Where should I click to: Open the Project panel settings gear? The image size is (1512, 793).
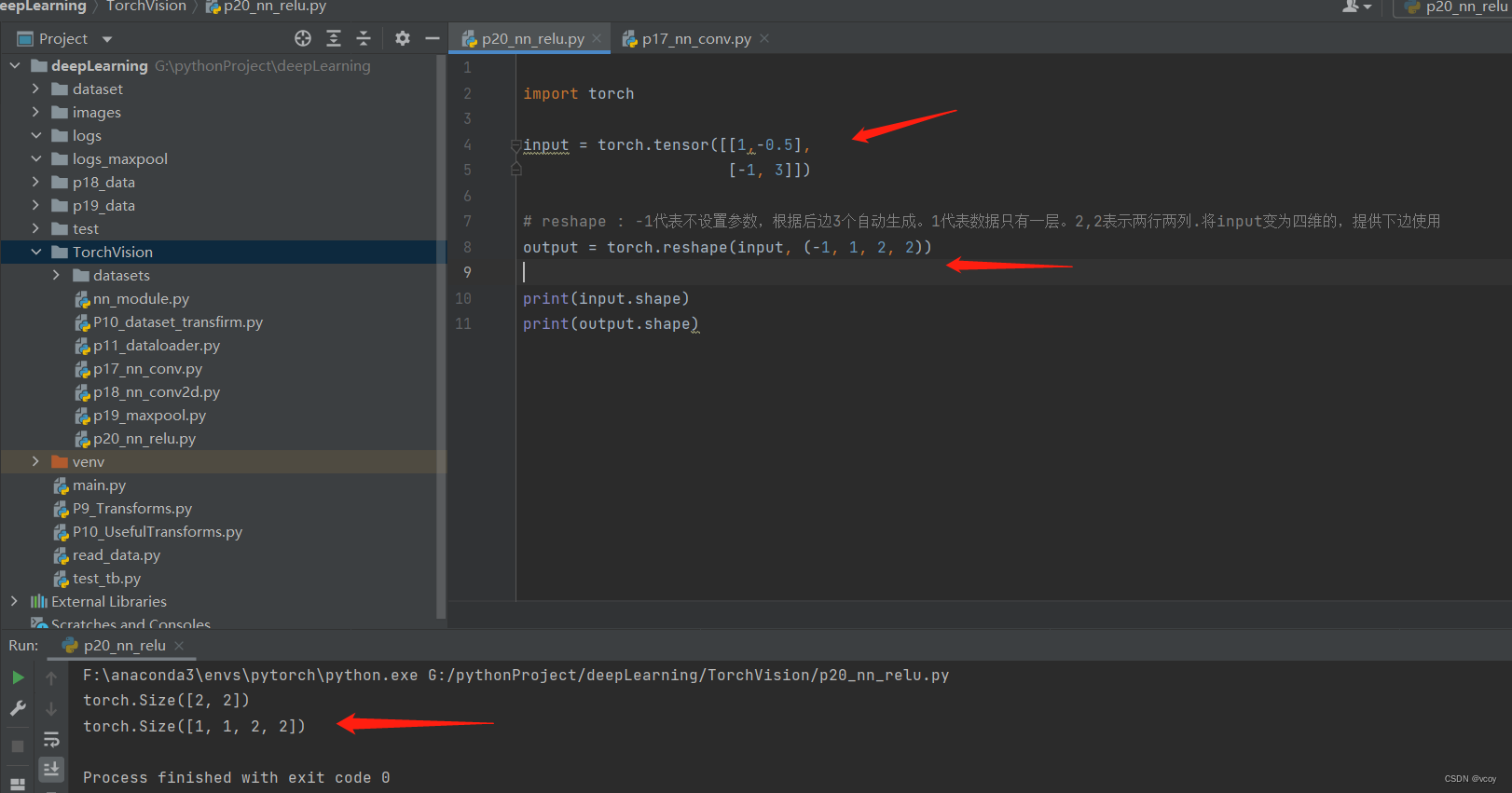coord(402,38)
